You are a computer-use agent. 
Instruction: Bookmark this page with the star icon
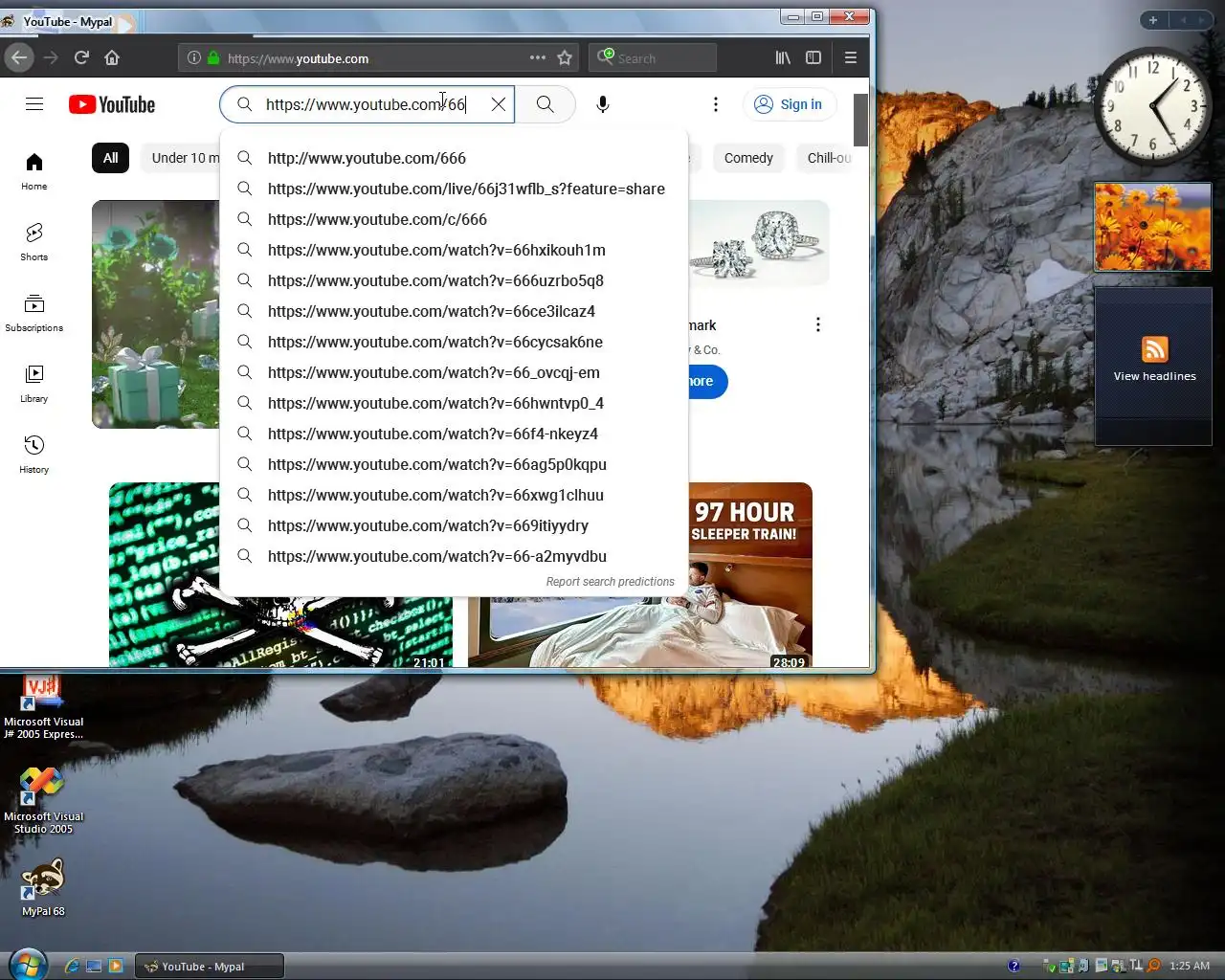[565, 57]
